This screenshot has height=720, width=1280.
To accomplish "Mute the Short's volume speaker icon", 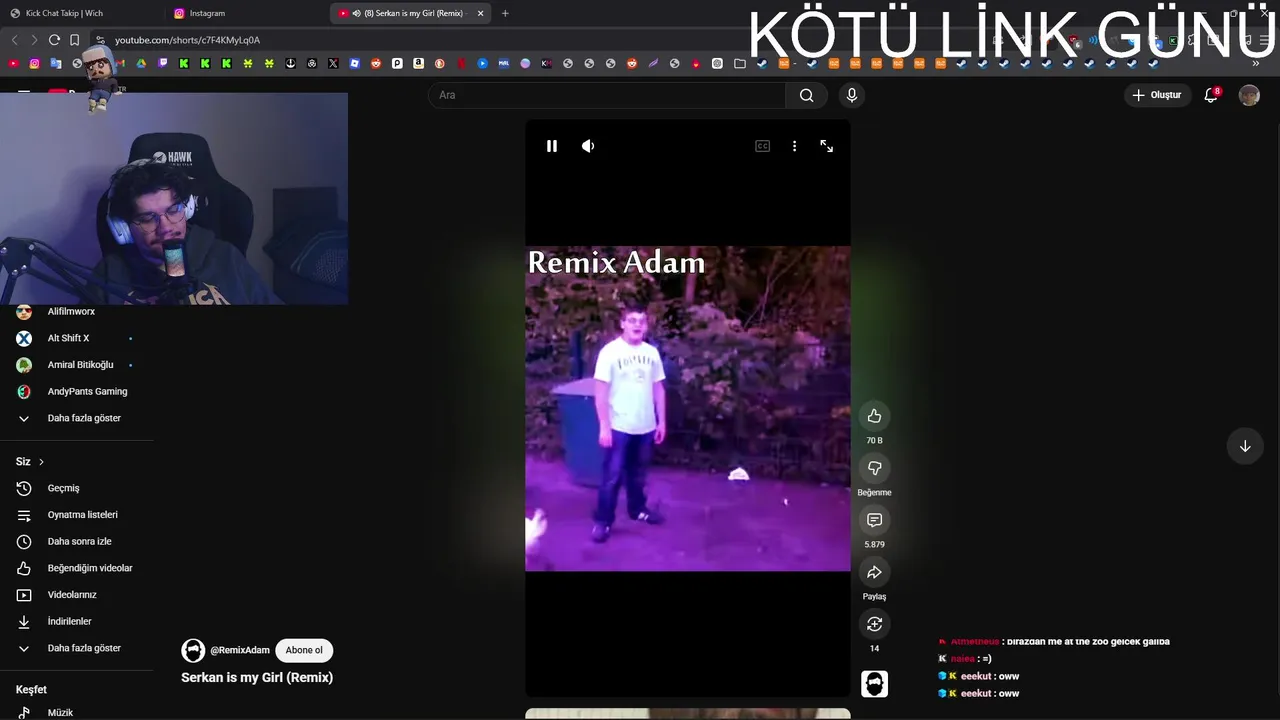I will point(588,146).
